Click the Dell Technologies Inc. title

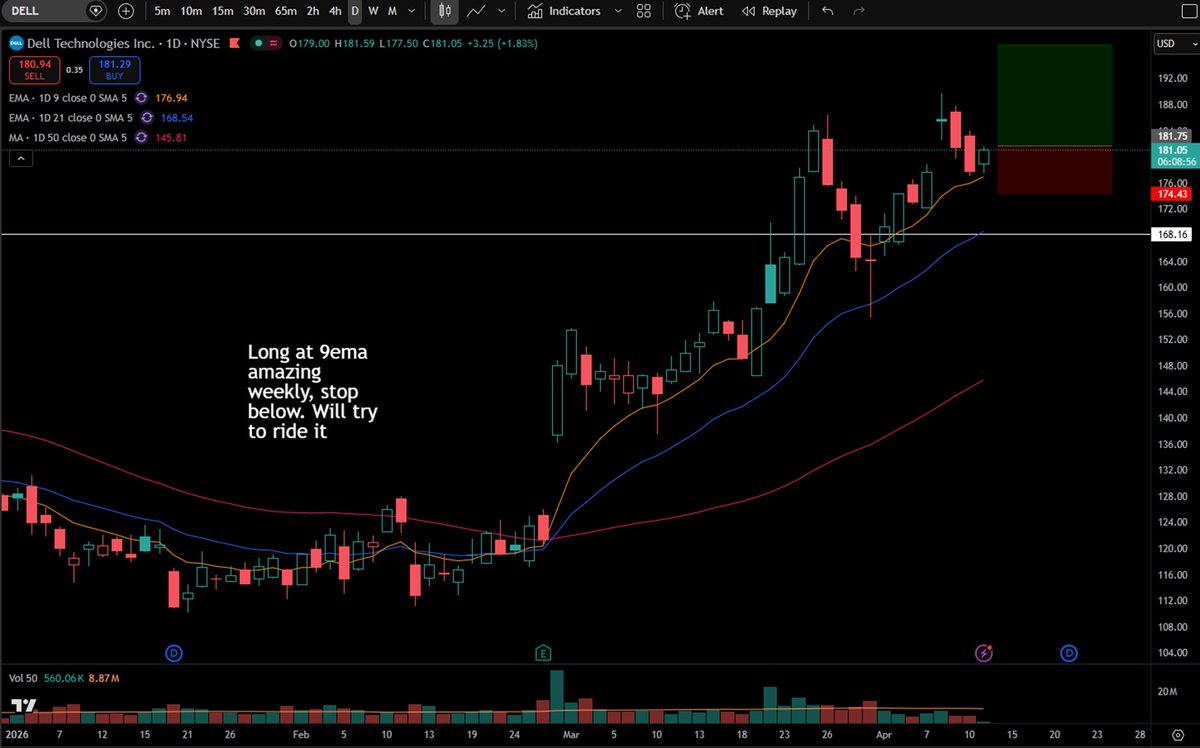pyautogui.click(x=90, y=43)
